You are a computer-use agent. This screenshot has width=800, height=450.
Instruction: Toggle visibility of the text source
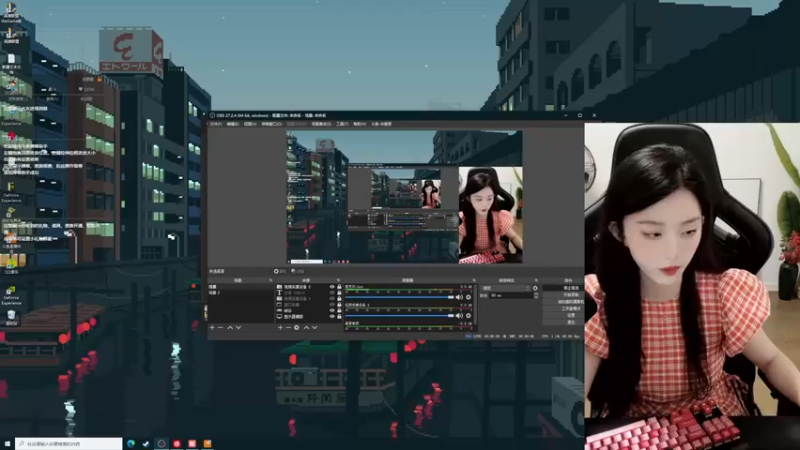click(x=332, y=293)
